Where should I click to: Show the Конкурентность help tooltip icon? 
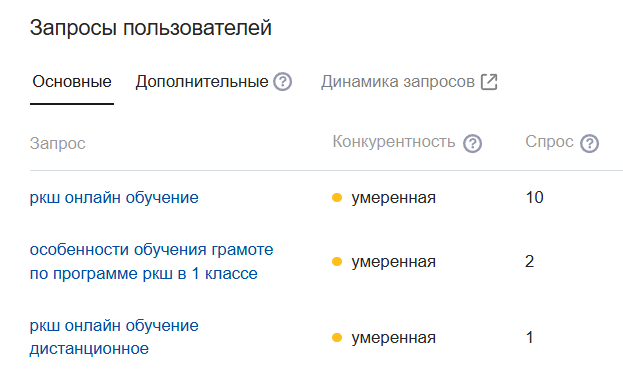(472, 143)
